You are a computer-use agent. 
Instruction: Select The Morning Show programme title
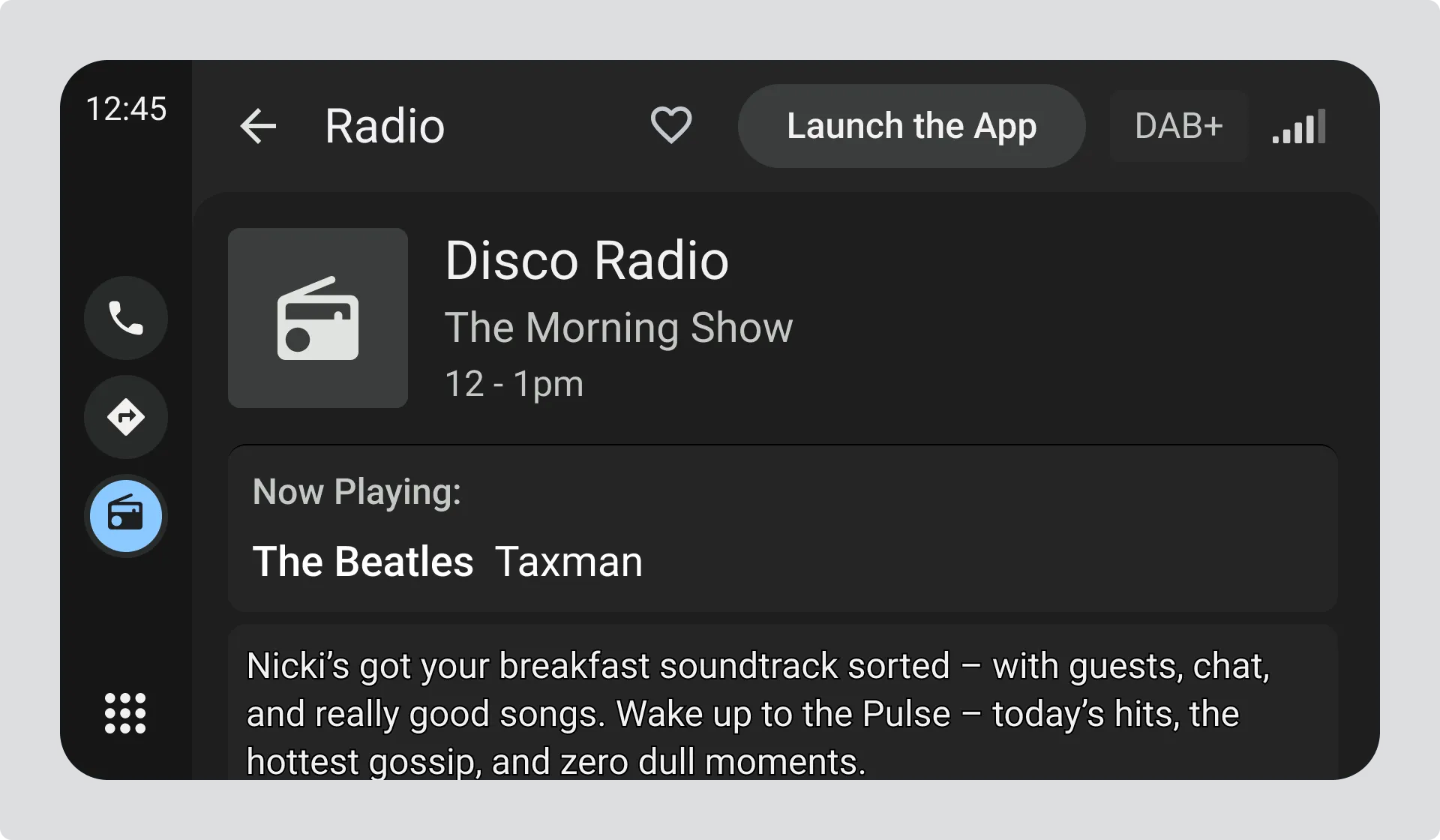pyautogui.click(x=618, y=328)
